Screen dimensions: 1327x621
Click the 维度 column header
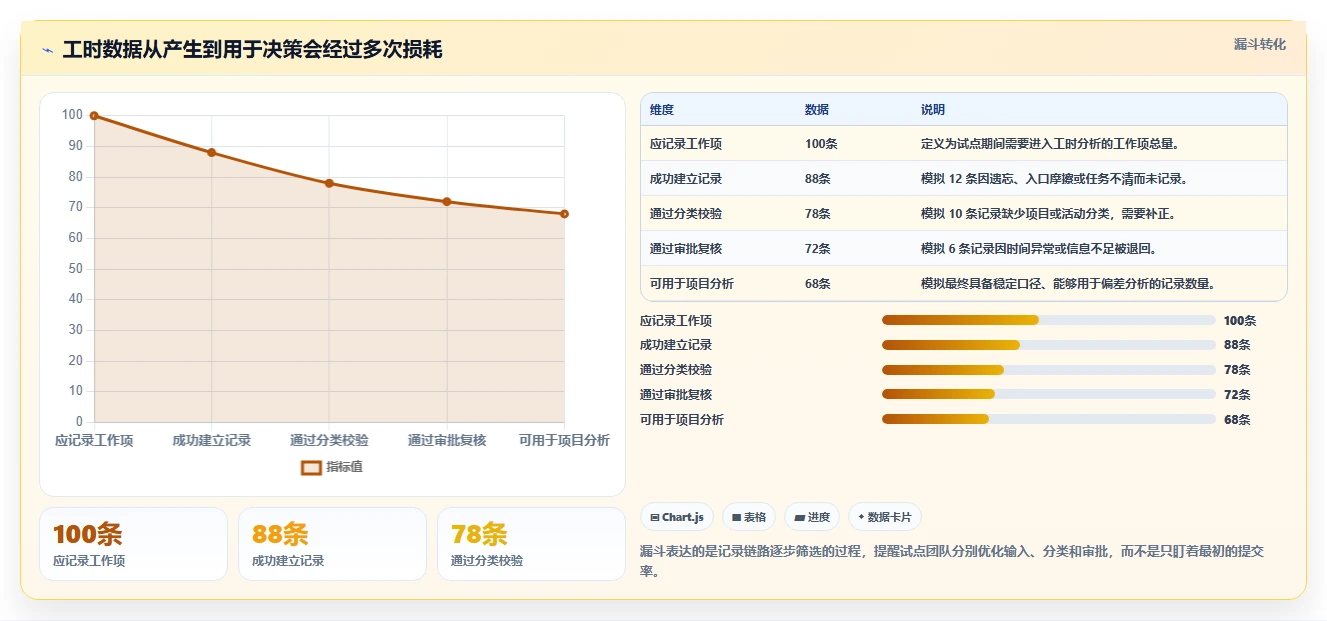[x=662, y=110]
